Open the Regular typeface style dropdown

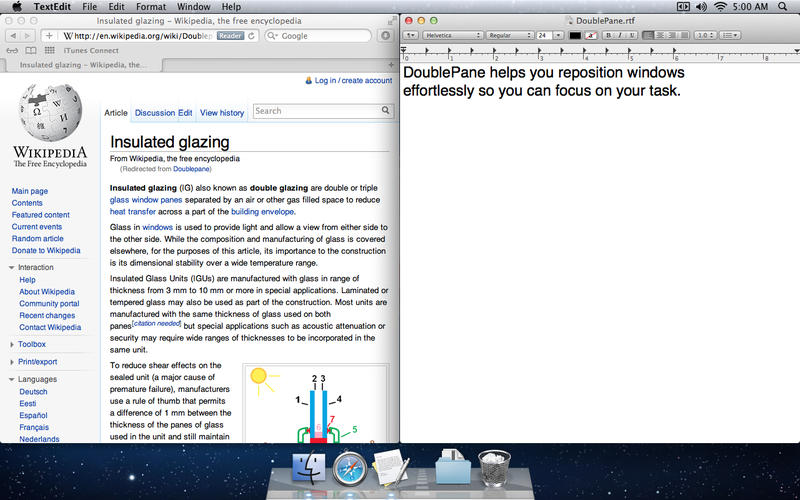pyautogui.click(x=509, y=35)
